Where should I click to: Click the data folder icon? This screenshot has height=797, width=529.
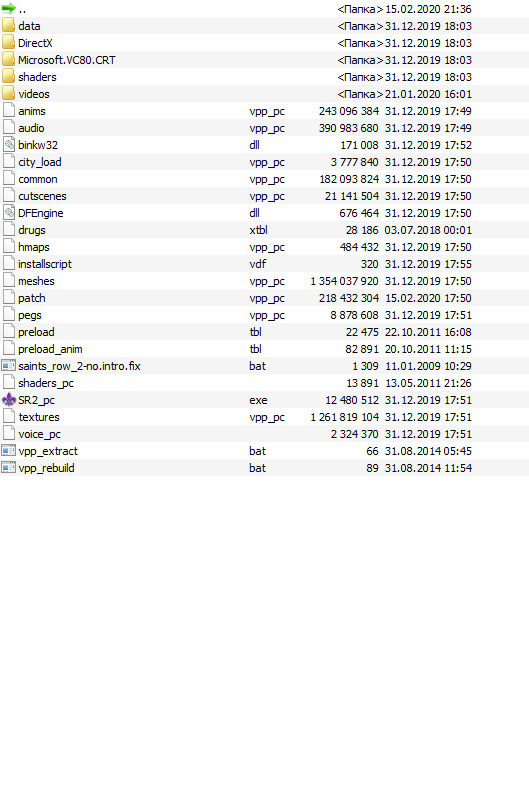click(9, 25)
